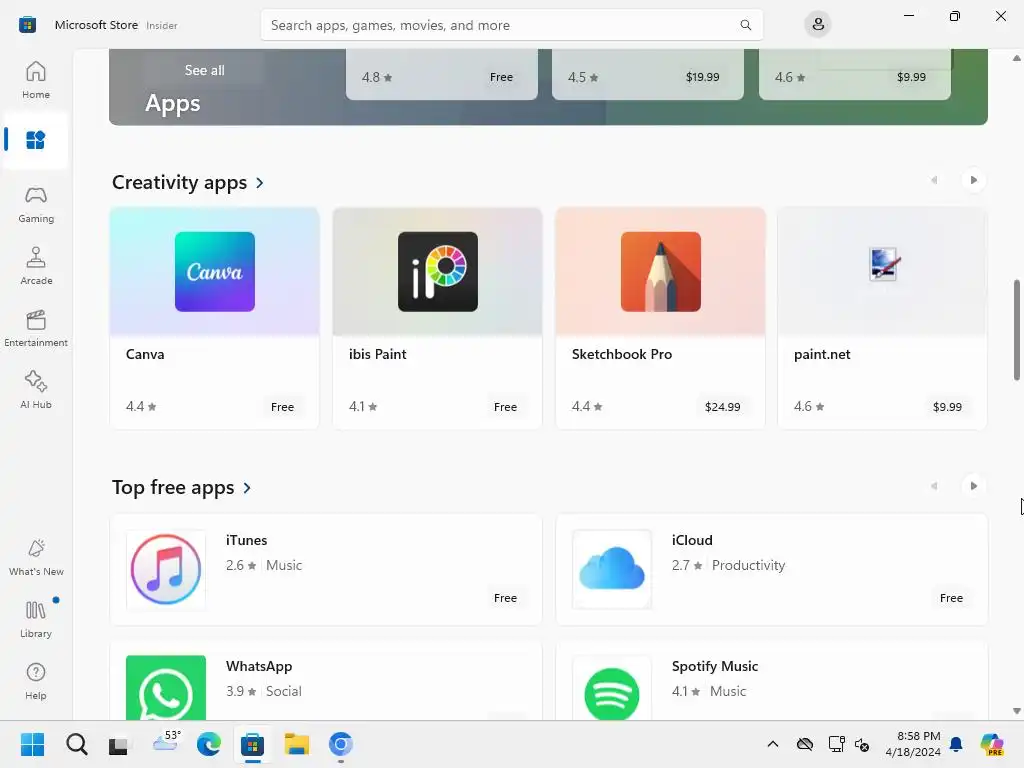Click the scroll down arrow
The width and height of the screenshot is (1024, 768).
click(1017, 711)
